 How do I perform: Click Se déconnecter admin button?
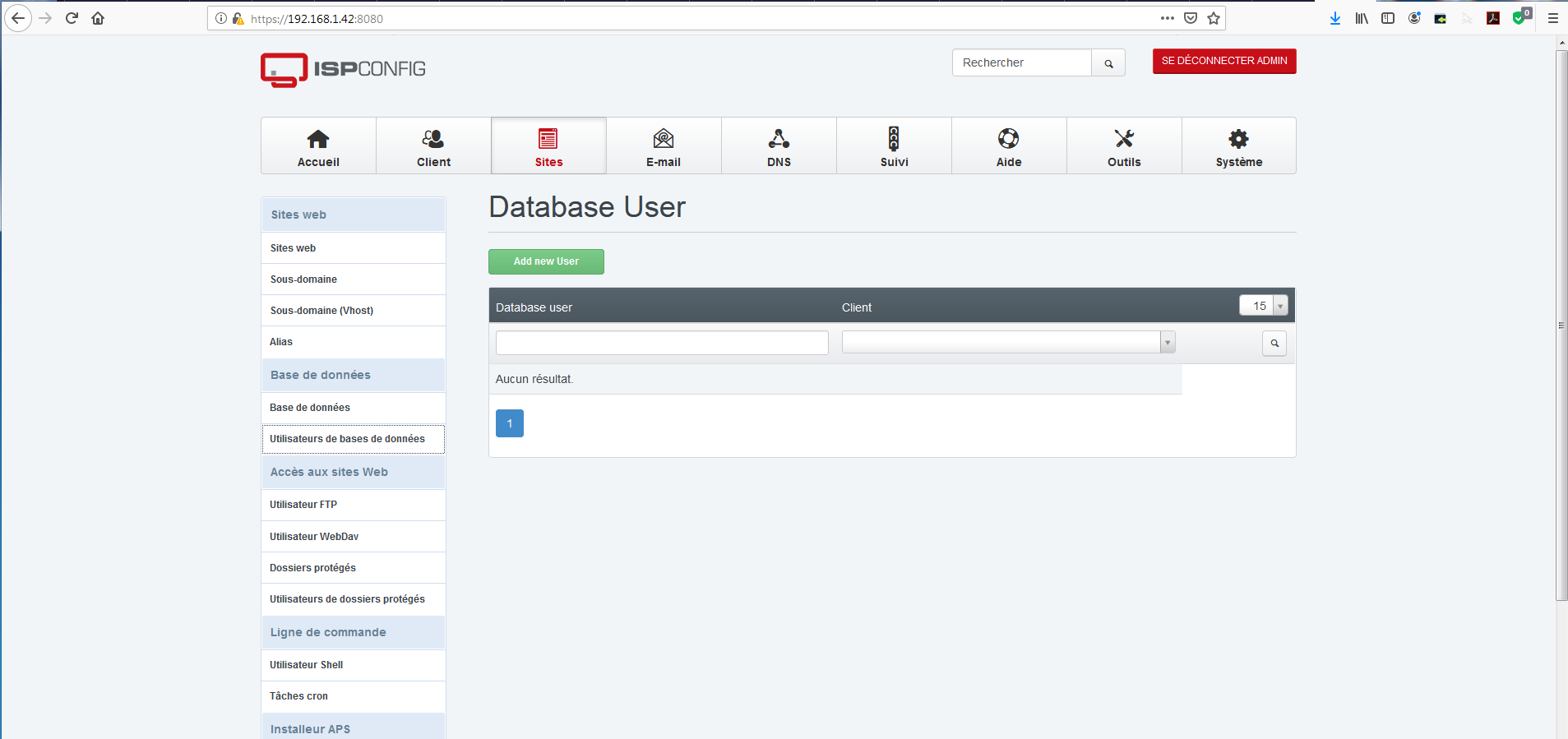[x=1224, y=61]
